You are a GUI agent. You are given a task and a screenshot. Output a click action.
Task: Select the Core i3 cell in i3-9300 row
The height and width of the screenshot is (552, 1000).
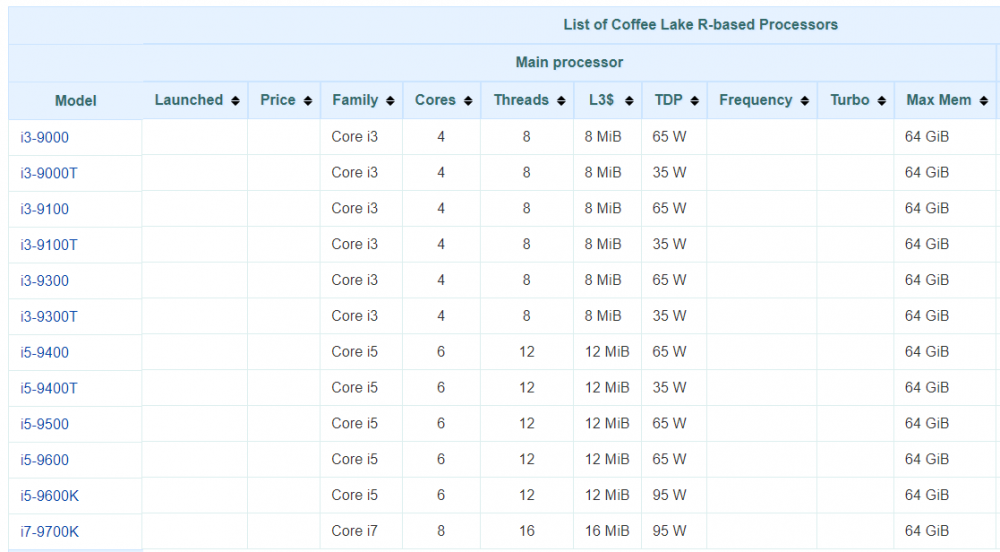click(x=361, y=280)
